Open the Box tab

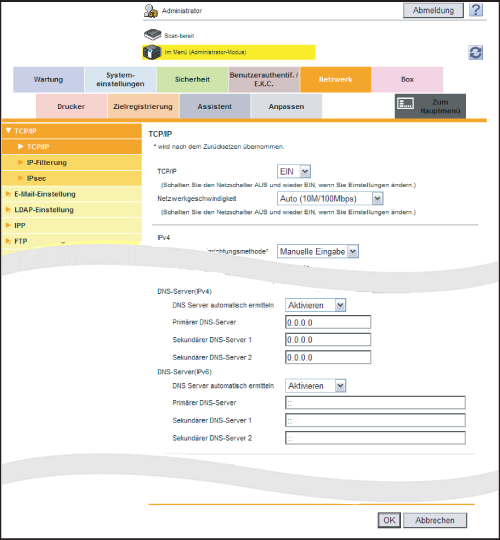coord(407,80)
